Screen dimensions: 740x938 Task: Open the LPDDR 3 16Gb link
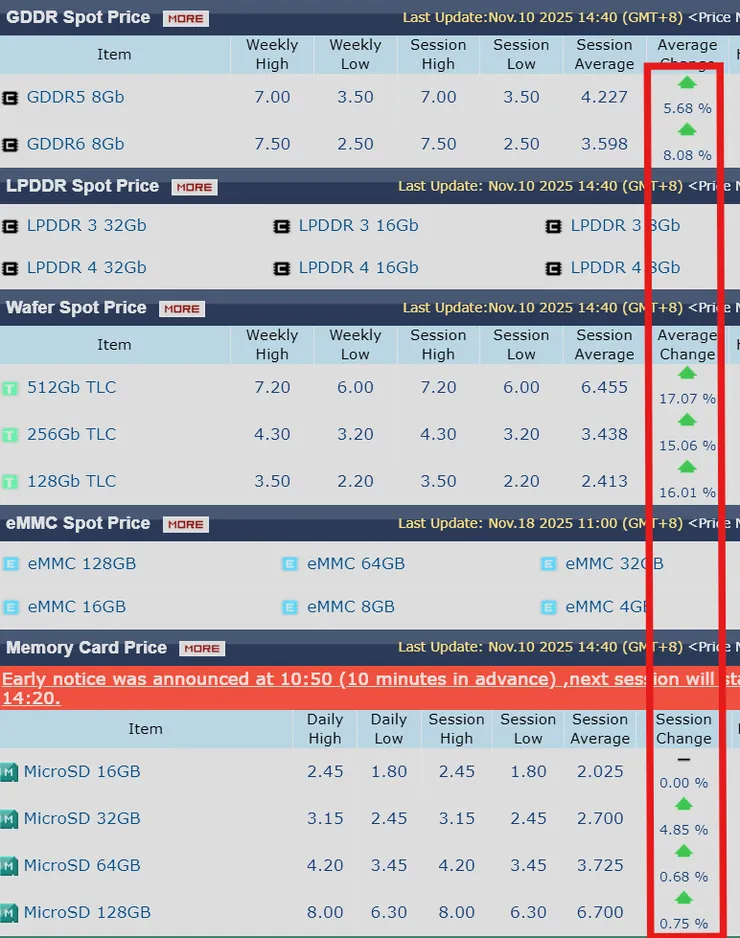click(358, 226)
